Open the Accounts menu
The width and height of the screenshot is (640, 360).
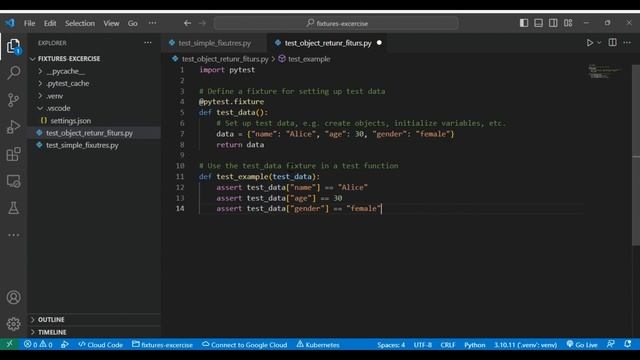[13, 297]
